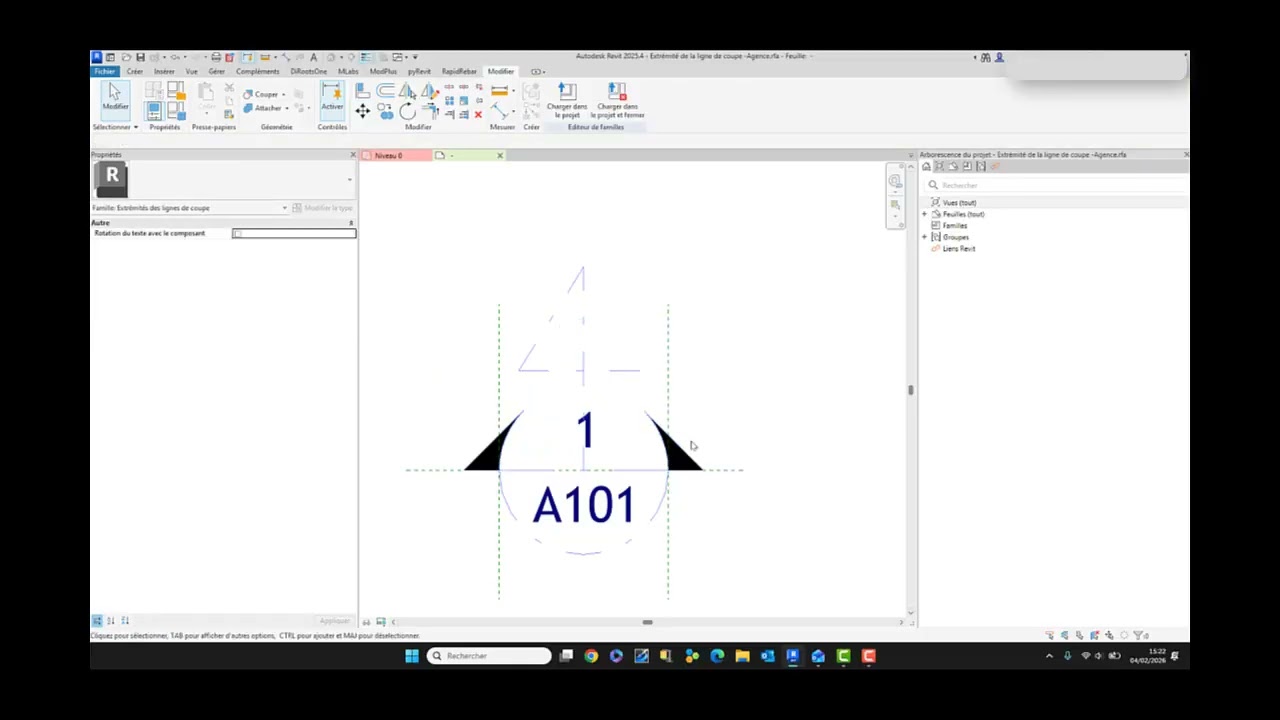Open the Insérer ribbon tab
This screenshot has height=720, width=1280.
pyautogui.click(x=164, y=71)
